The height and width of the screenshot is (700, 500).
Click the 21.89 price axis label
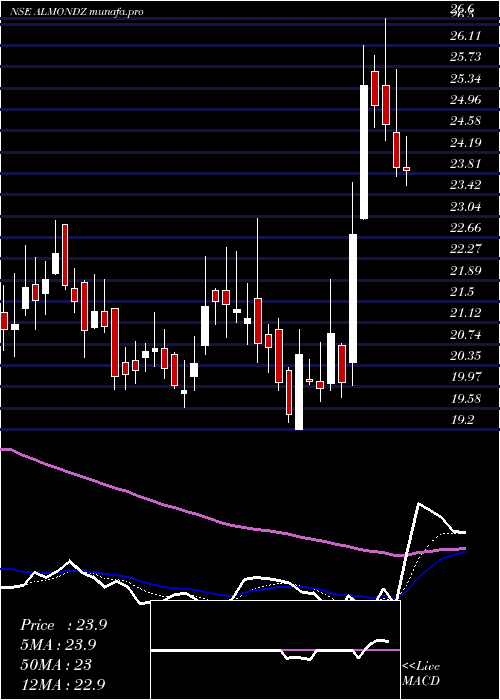coord(466,271)
